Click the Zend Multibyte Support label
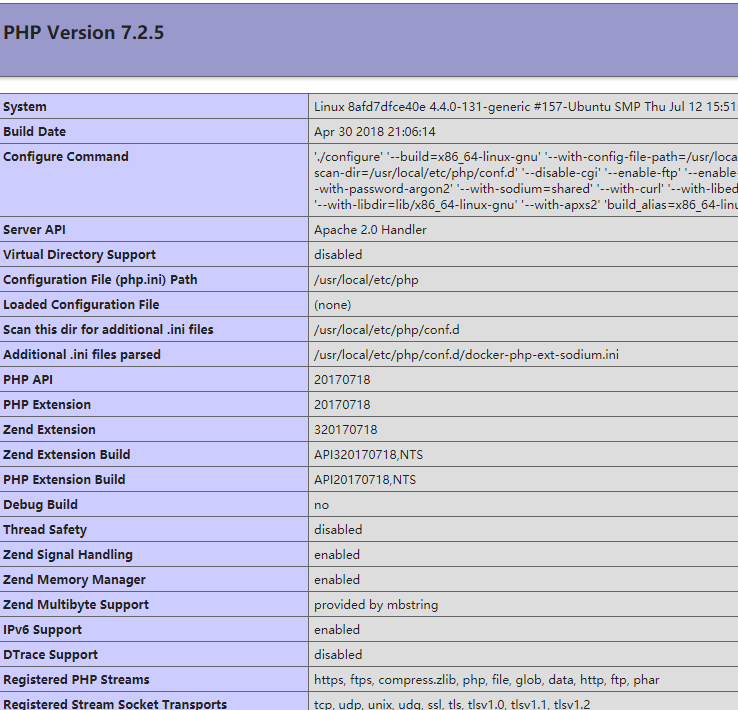This screenshot has width=738, height=710. point(76,605)
